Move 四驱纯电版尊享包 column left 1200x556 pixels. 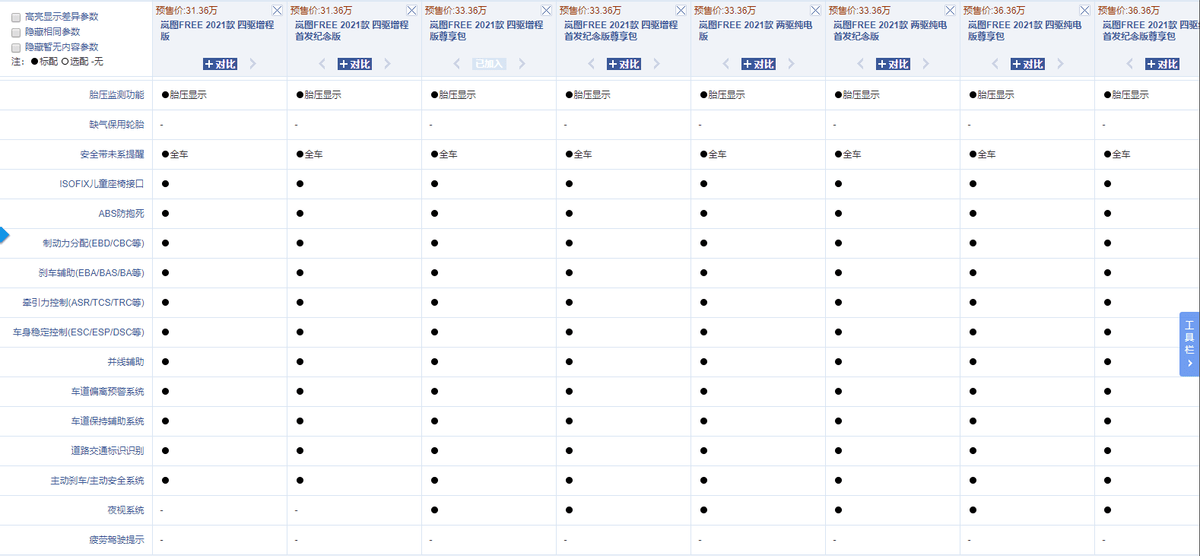coord(995,64)
